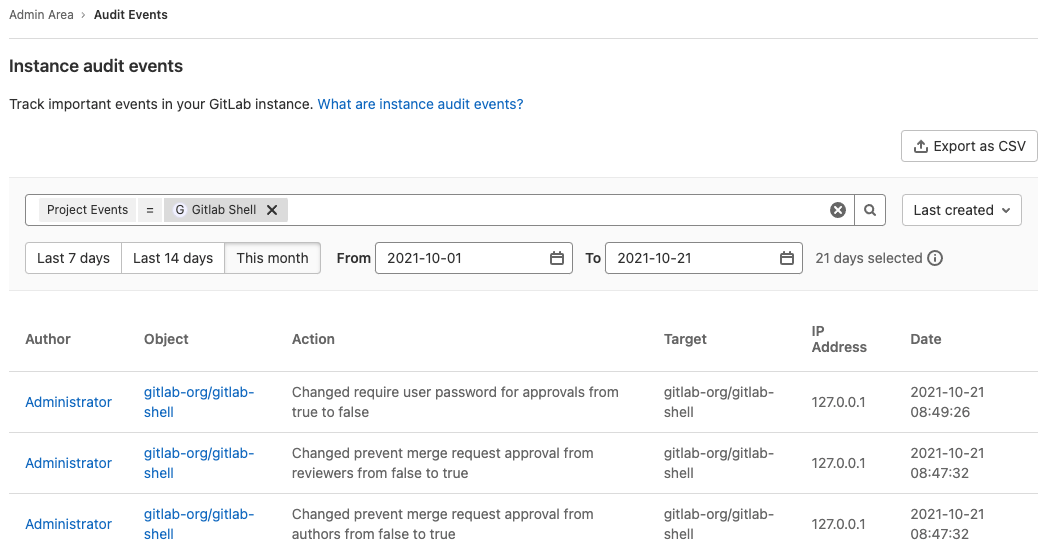
Task: Select the This month range
Action: click(272, 258)
